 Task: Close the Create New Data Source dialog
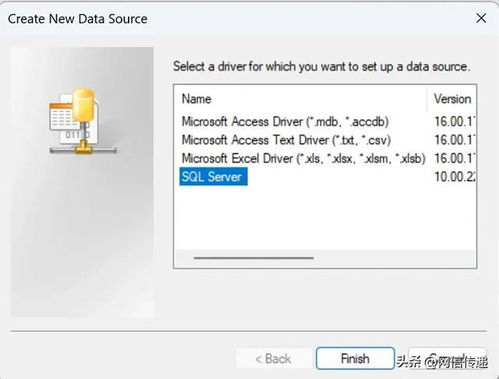click(x=481, y=18)
